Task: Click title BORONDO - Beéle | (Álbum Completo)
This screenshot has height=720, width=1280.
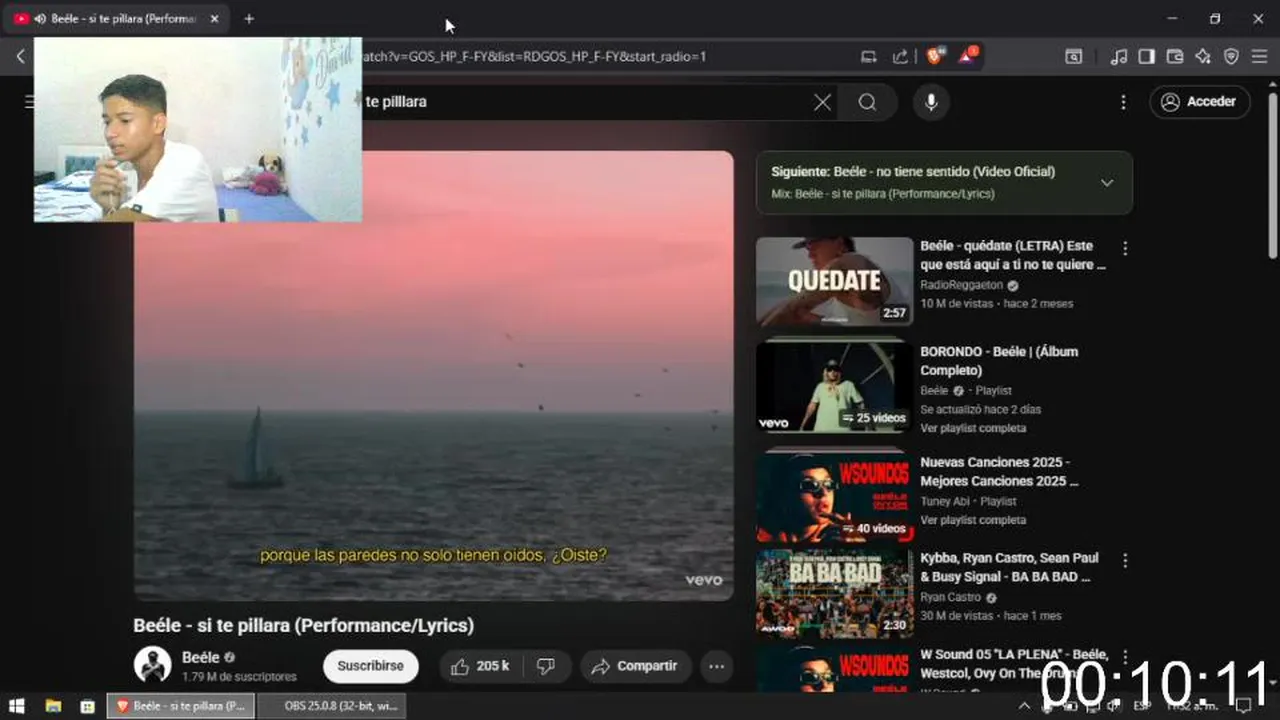Action: coord(999,361)
